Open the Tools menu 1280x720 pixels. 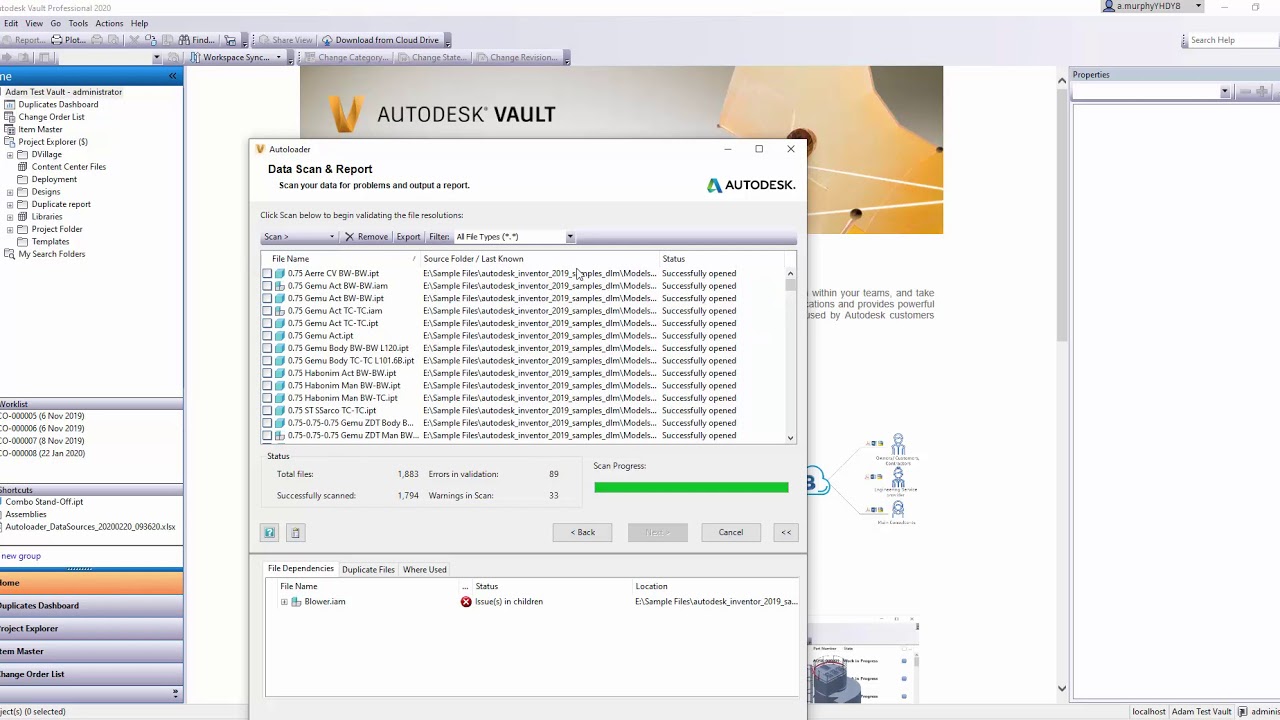coord(78,23)
